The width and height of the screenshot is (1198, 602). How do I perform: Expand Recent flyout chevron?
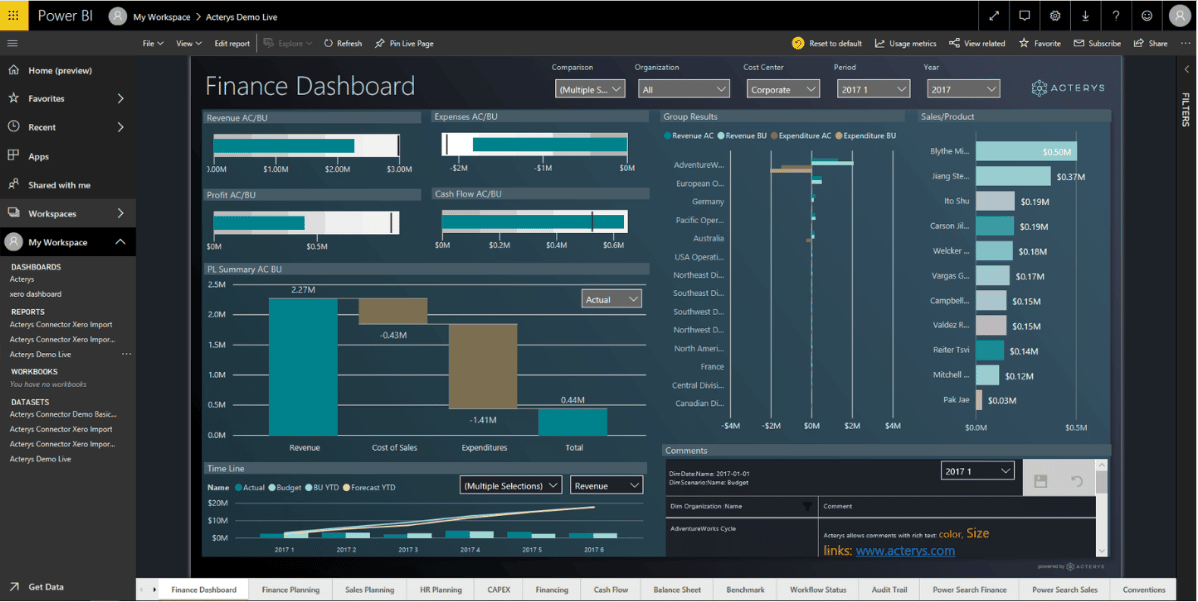[x=121, y=127]
